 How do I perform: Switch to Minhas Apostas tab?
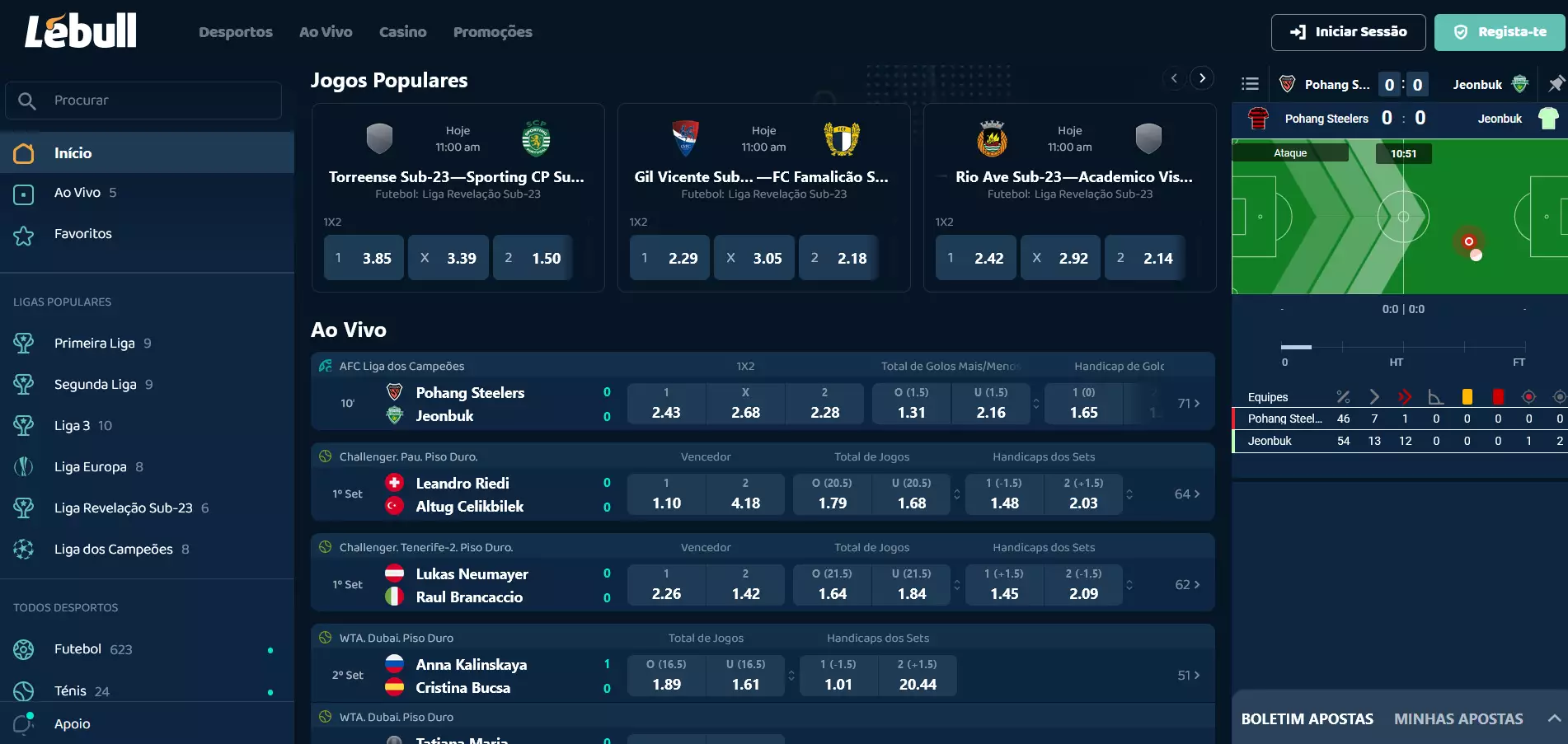click(1458, 719)
